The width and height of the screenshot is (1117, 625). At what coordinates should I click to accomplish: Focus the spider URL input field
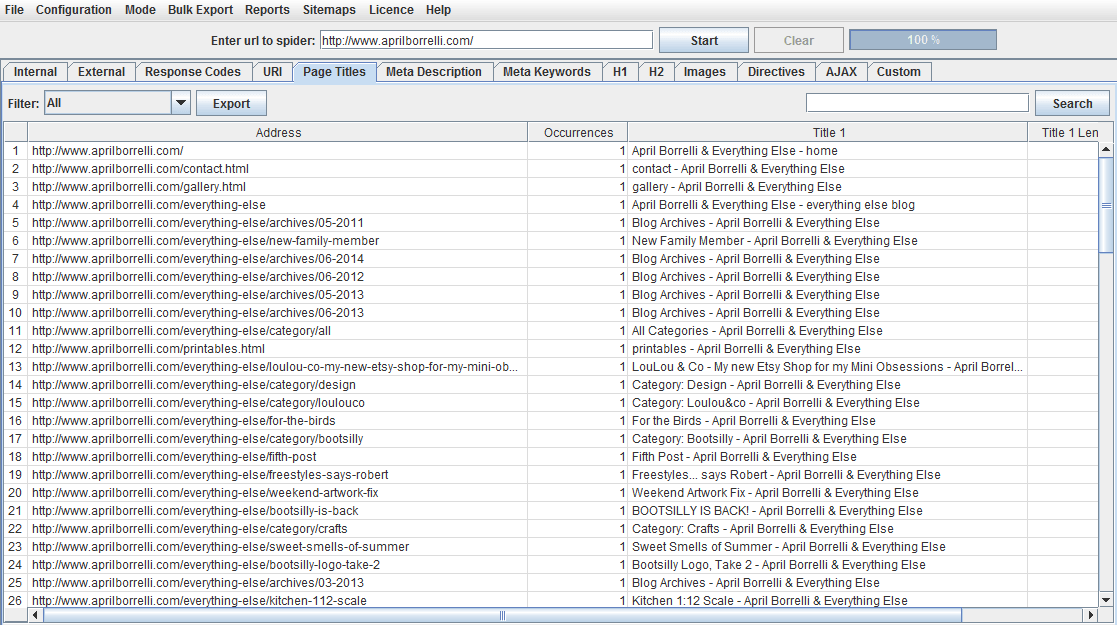click(486, 41)
